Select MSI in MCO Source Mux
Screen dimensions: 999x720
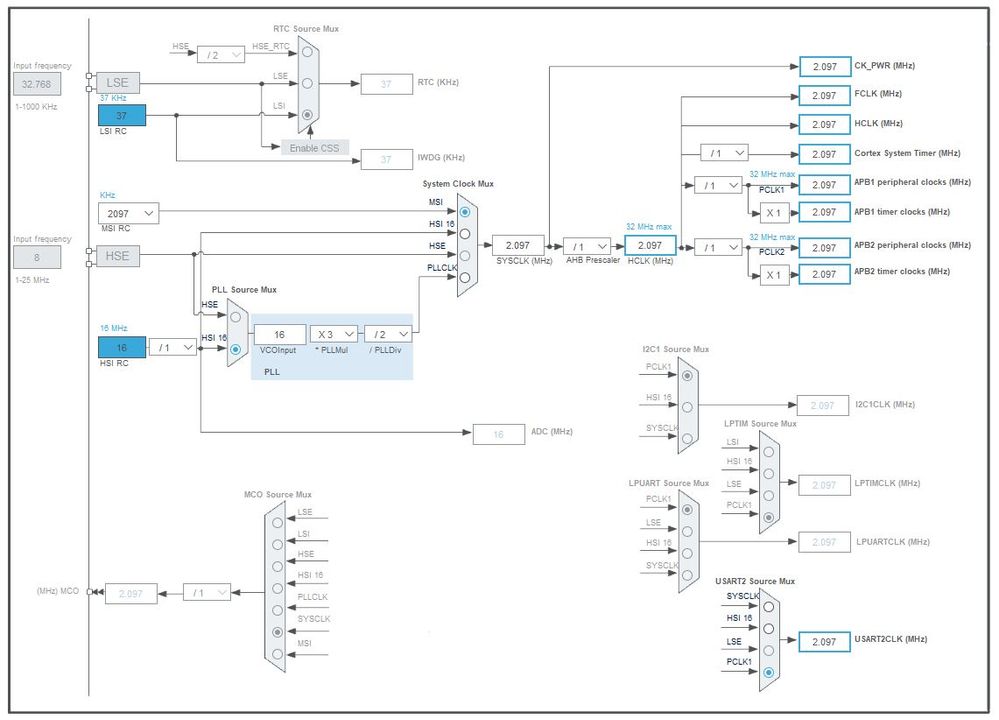click(x=277, y=654)
